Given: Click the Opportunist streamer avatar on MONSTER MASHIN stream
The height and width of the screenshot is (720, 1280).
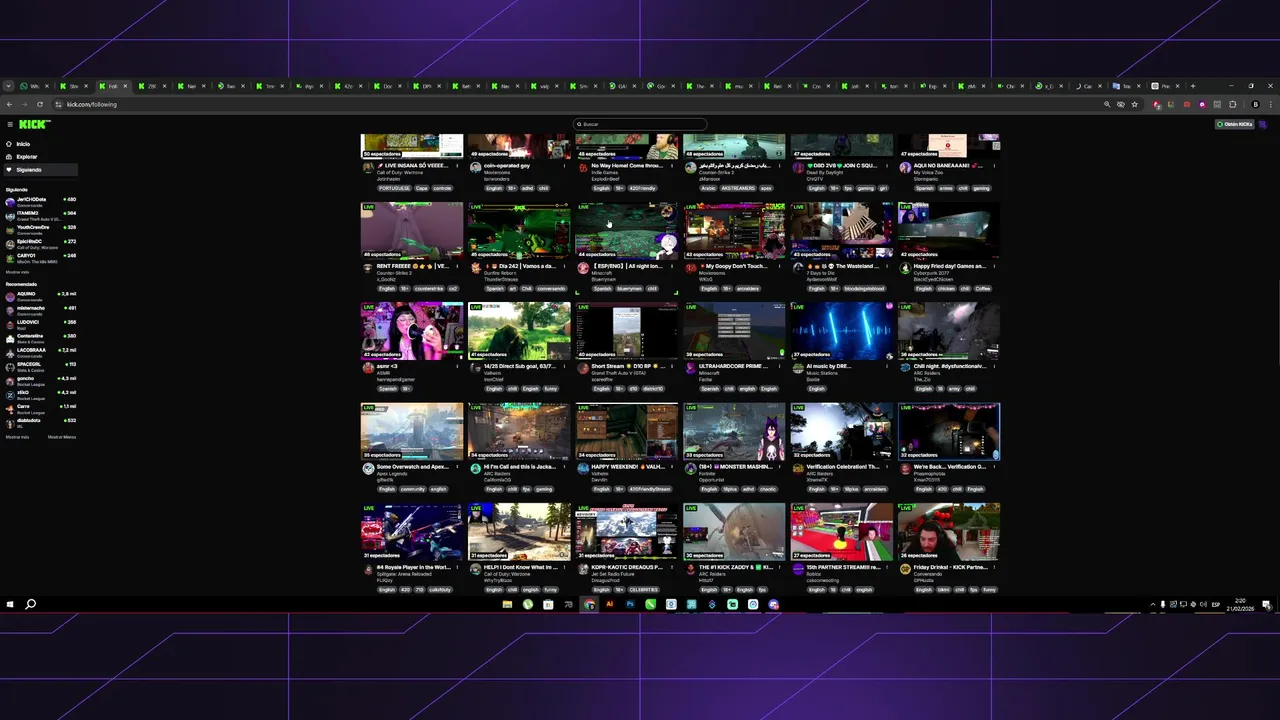Looking at the screenshot, I should pos(691,469).
